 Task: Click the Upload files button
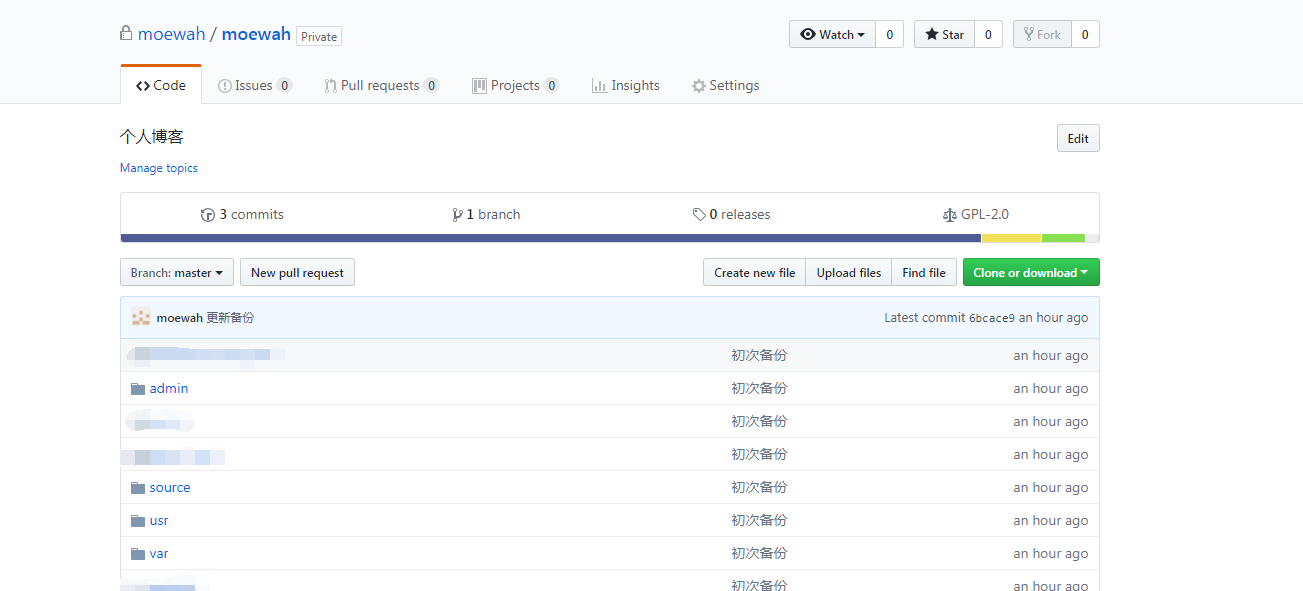pos(849,272)
